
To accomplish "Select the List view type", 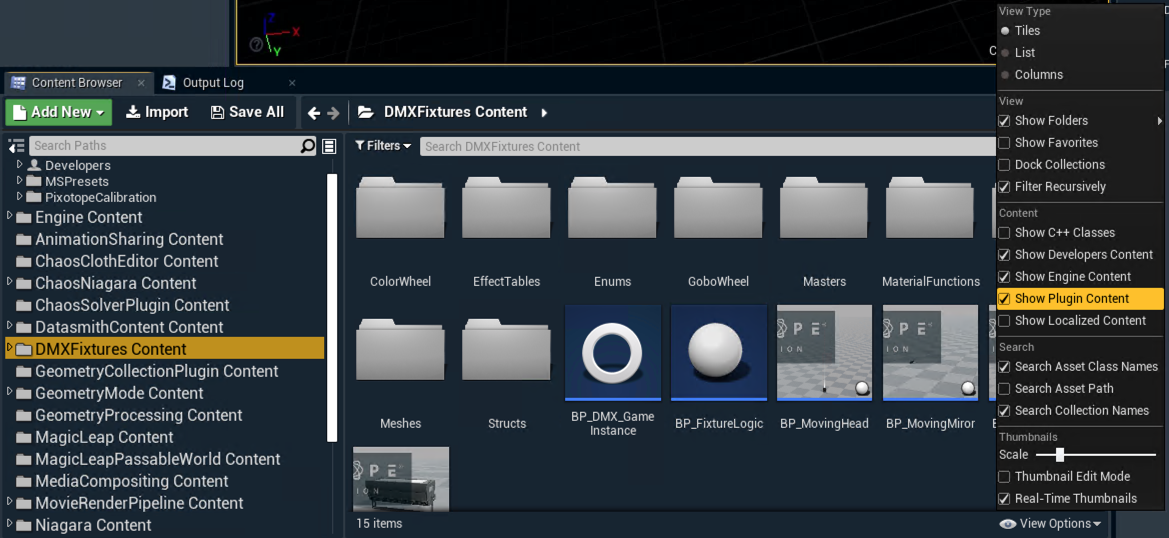I will tap(1025, 53).
